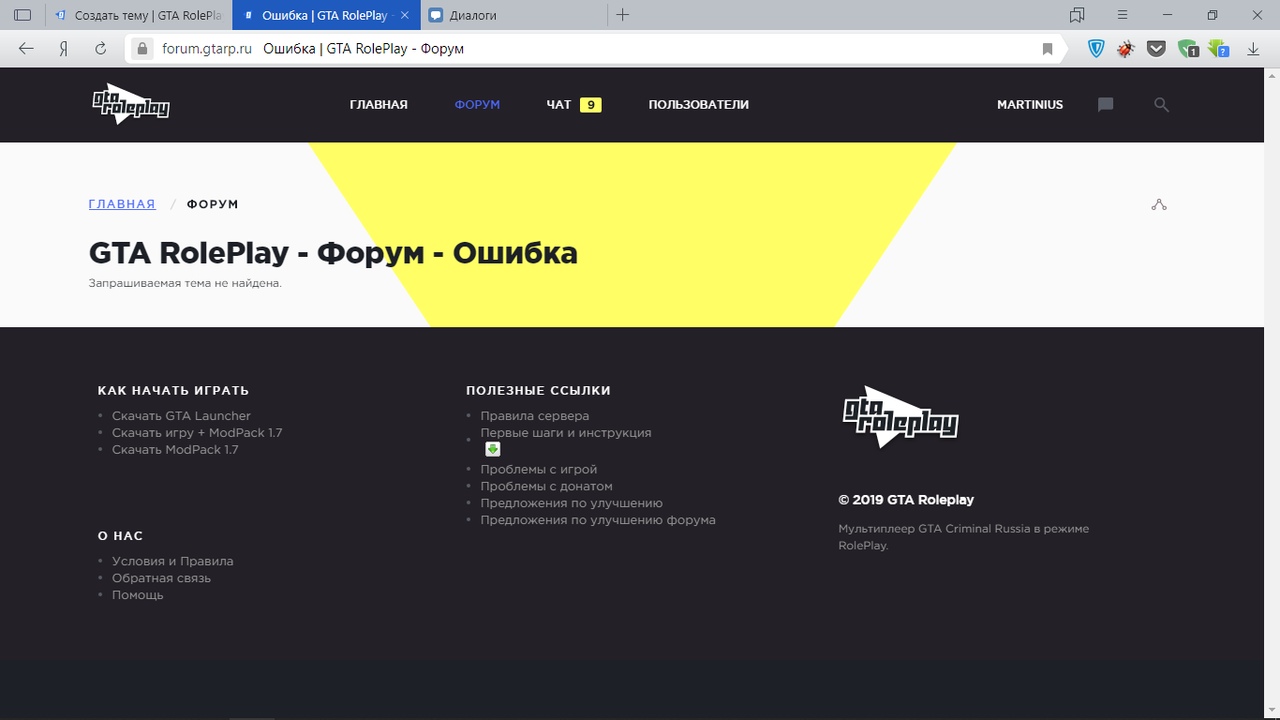The height and width of the screenshot is (720, 1280).
Task: Open the MARTINIUS user menu
Action: [1029, 105]
